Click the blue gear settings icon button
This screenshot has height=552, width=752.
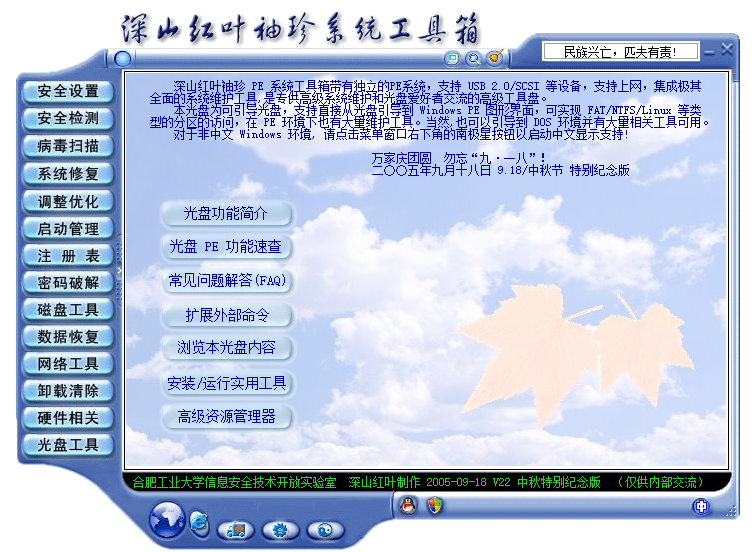tap(281, 530)
